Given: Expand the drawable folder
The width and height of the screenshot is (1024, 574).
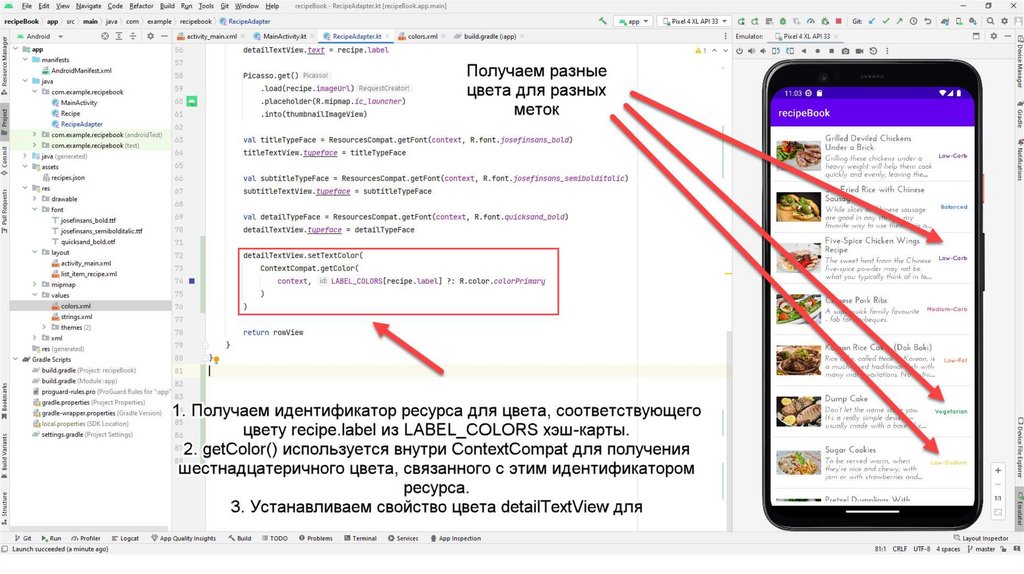Looking at the screenshot, I should [35, 199].
